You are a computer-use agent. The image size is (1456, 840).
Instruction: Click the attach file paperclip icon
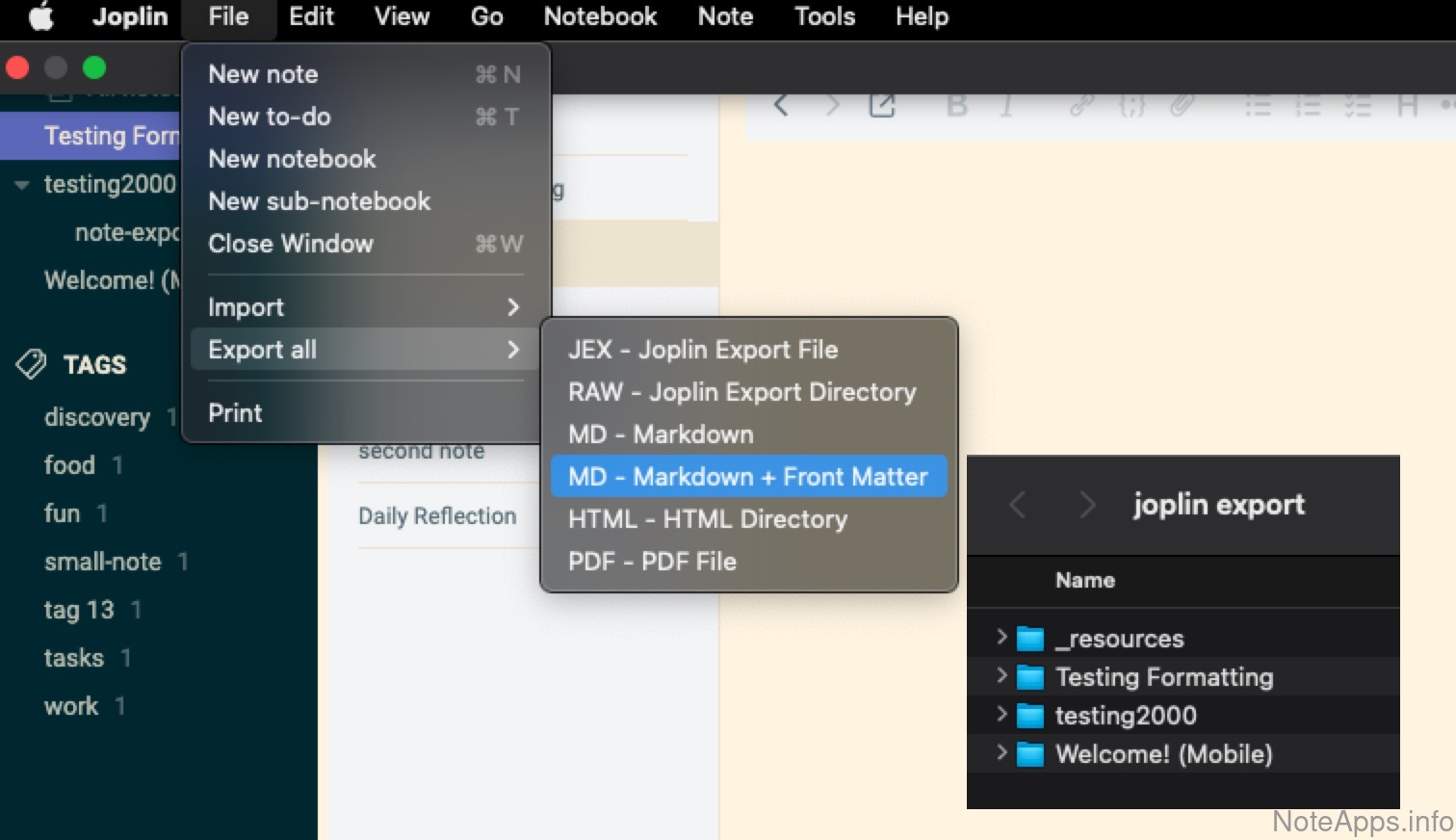[x=1183, y=106]
